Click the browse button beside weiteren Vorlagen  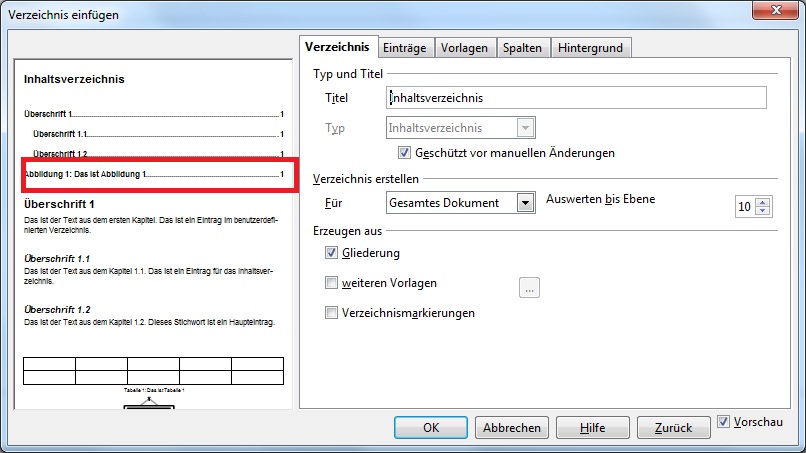(x=530, y=288)
